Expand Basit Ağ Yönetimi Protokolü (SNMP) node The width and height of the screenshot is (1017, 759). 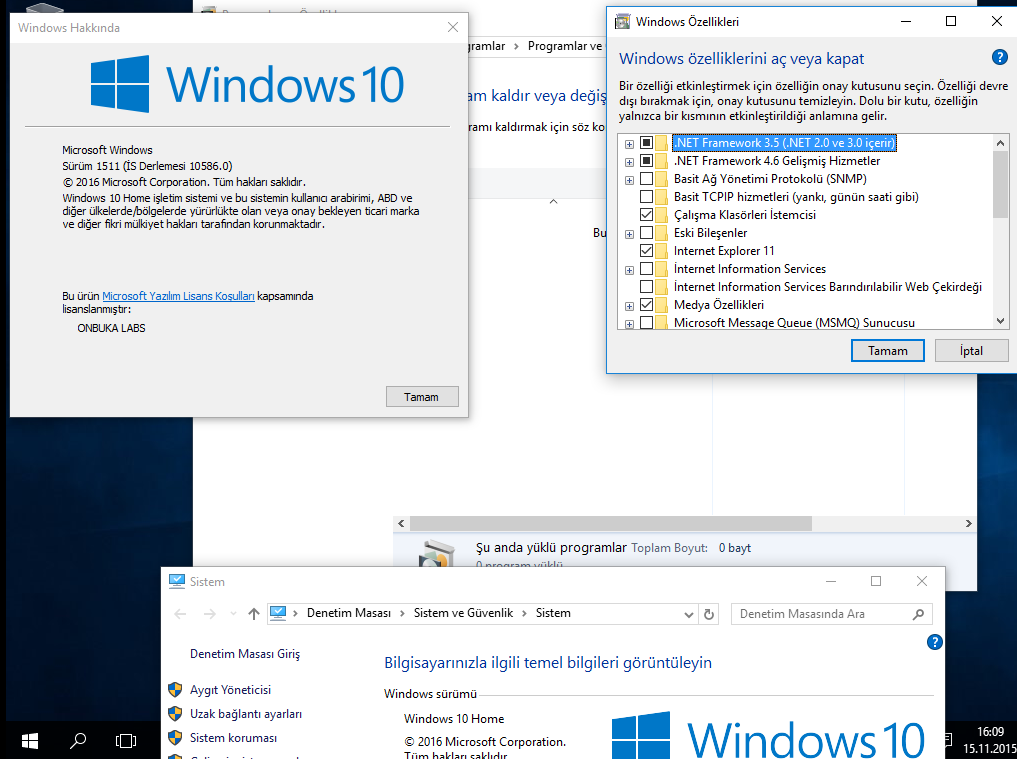pyautogui.click(x=629, y=180)
